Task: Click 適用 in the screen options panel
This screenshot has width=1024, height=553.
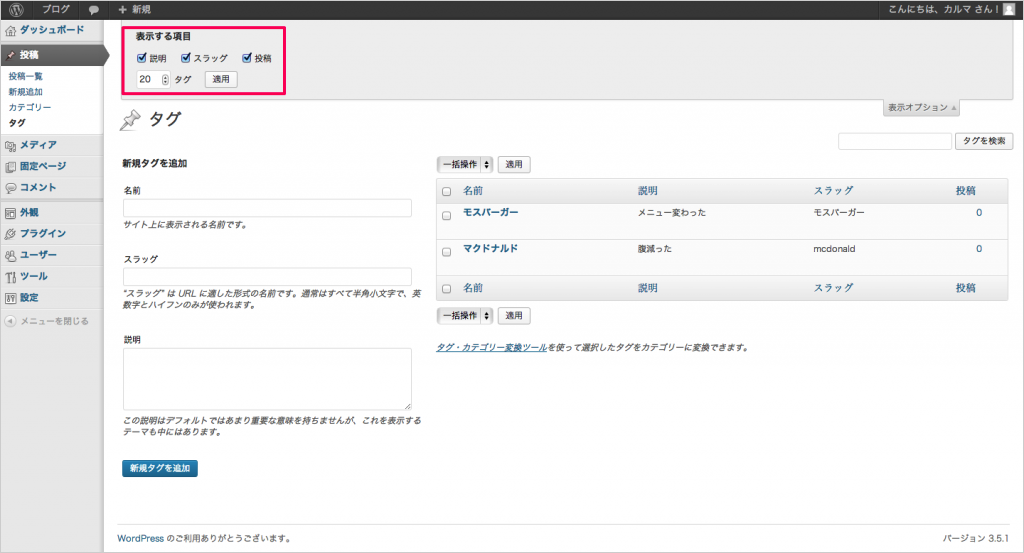Action: click(x=221, y=79)
